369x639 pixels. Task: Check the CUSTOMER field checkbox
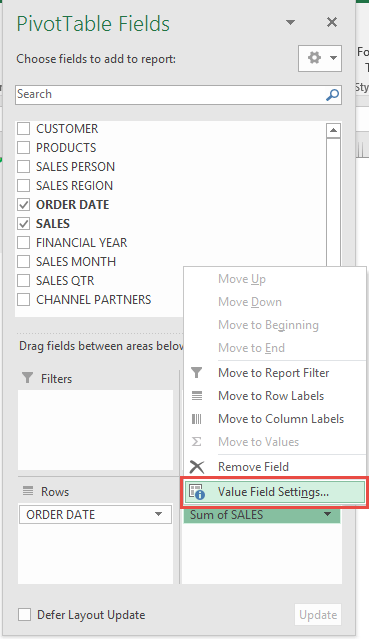[x=24, y=128]
